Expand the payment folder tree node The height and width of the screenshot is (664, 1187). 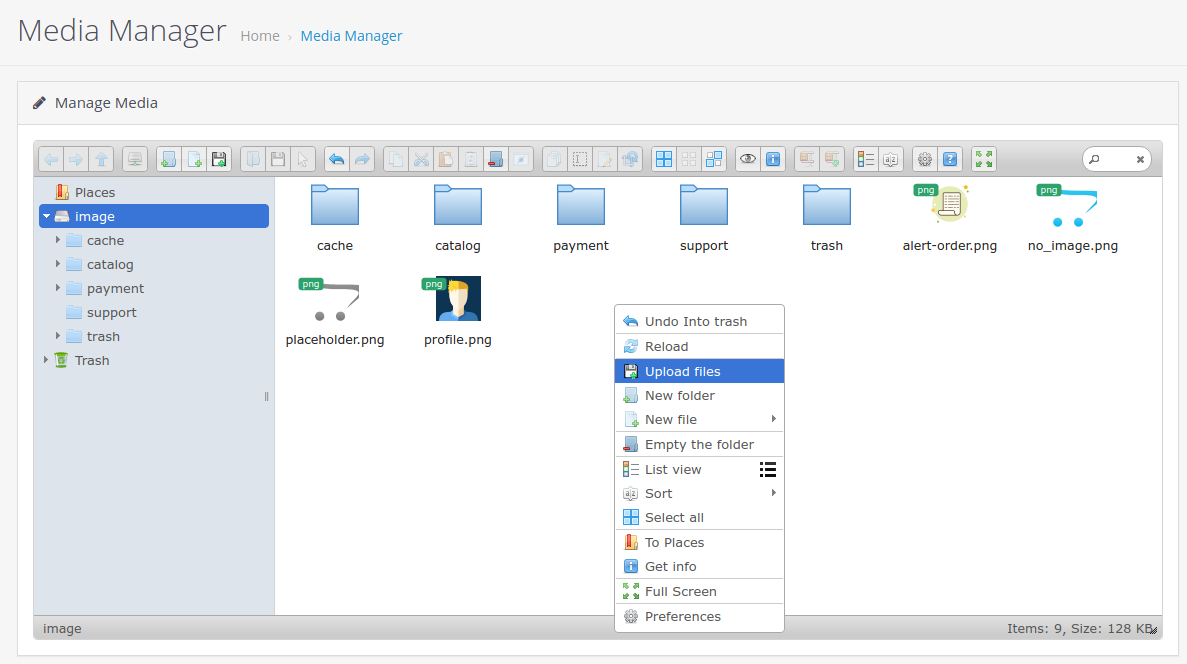pos(57,288)
